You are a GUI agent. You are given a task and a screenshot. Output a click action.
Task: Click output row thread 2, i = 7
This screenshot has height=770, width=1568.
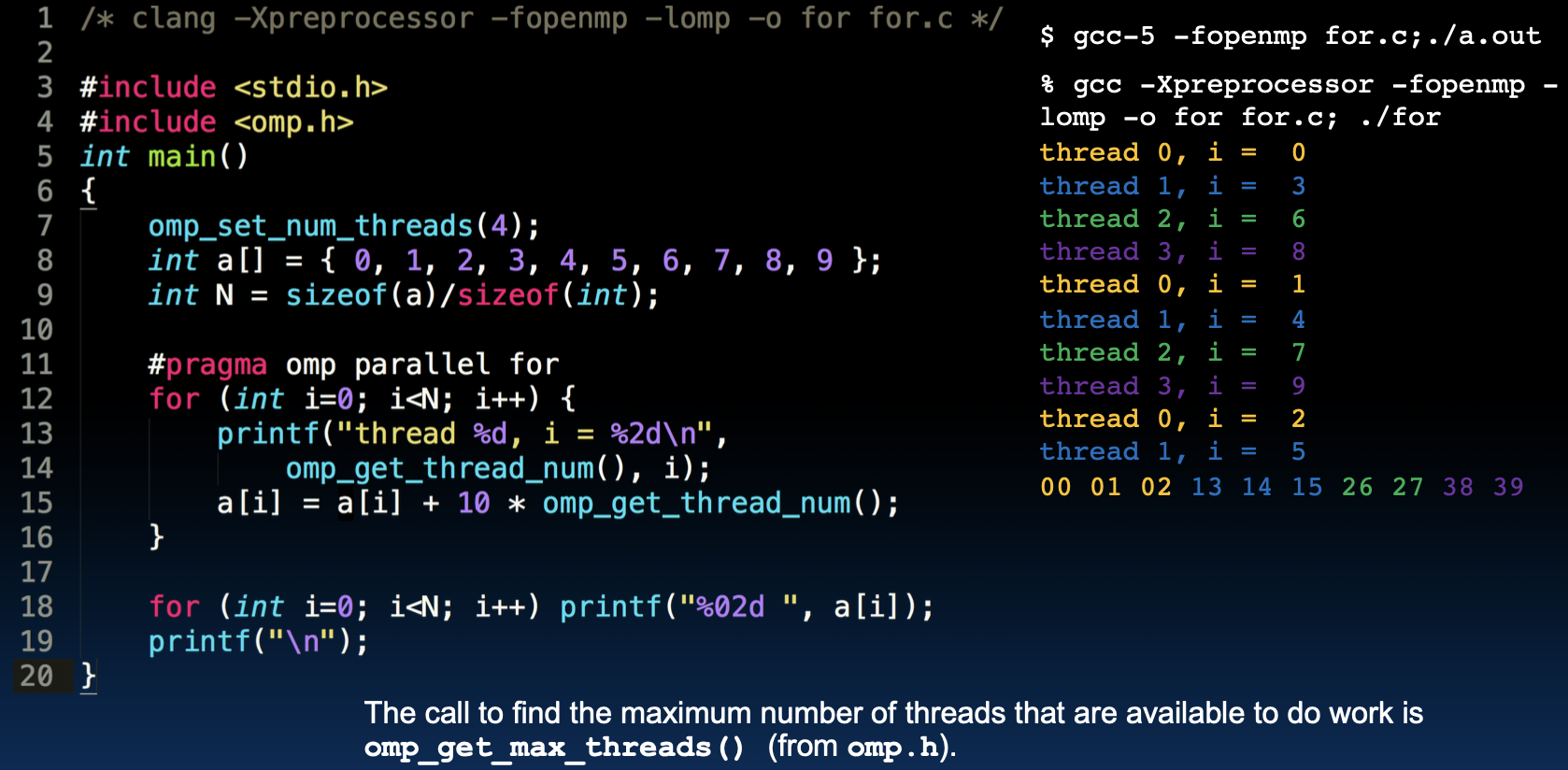1173,352
